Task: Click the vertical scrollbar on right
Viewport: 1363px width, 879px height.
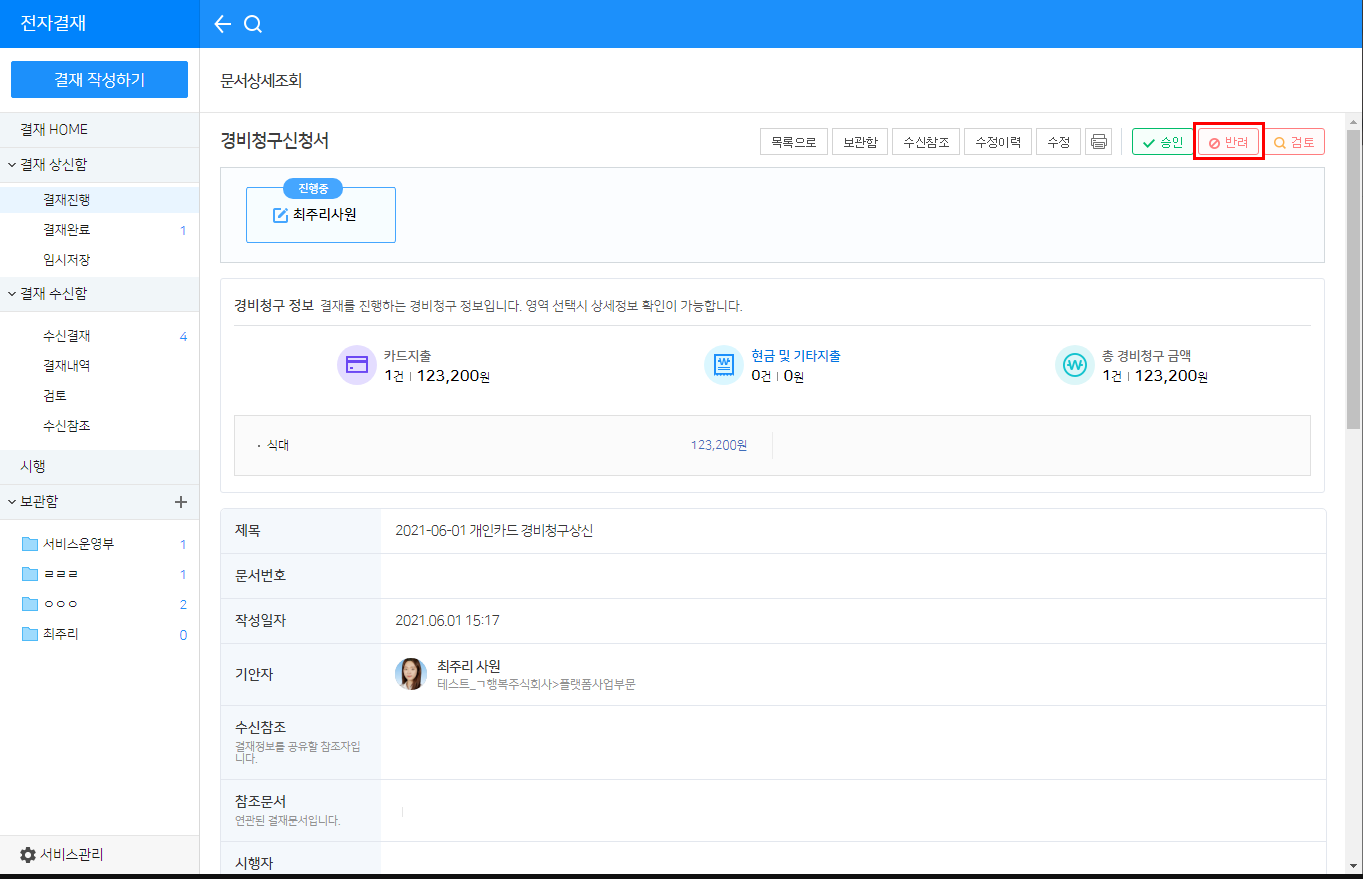Action: pos(1353,280)
